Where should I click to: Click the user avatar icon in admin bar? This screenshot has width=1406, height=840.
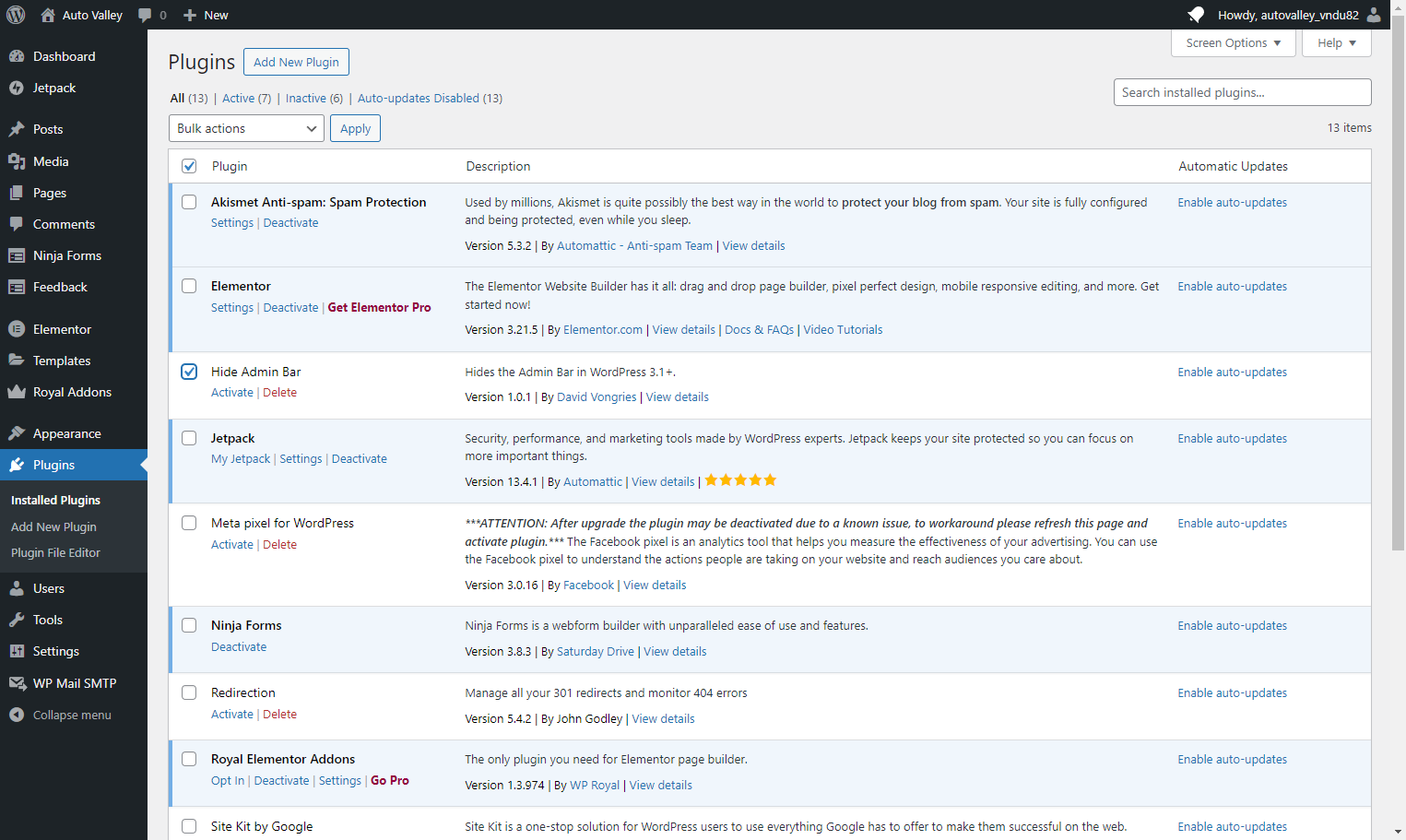click(x=1374, y=15)
